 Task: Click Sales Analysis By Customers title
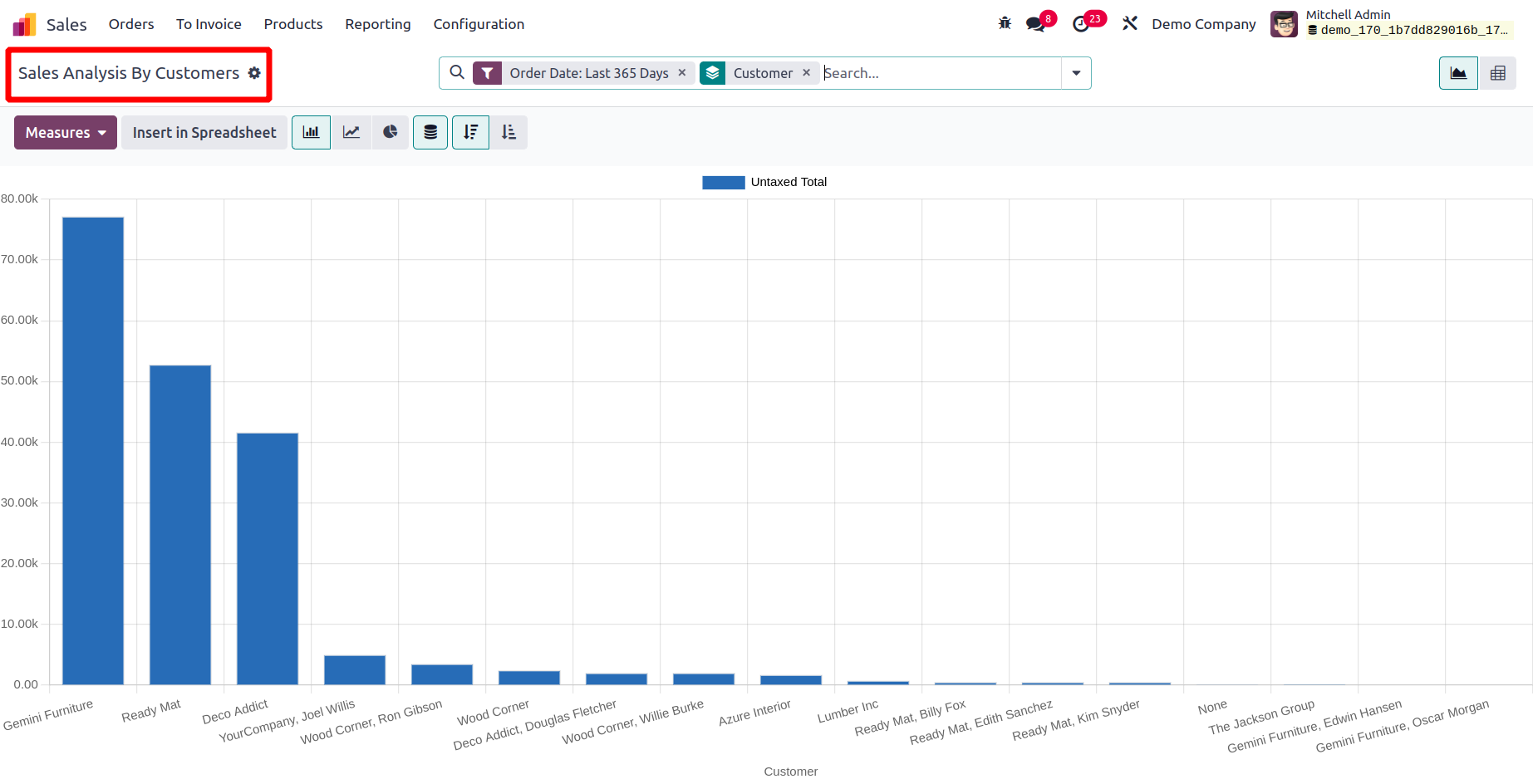(x=129, y=73)
